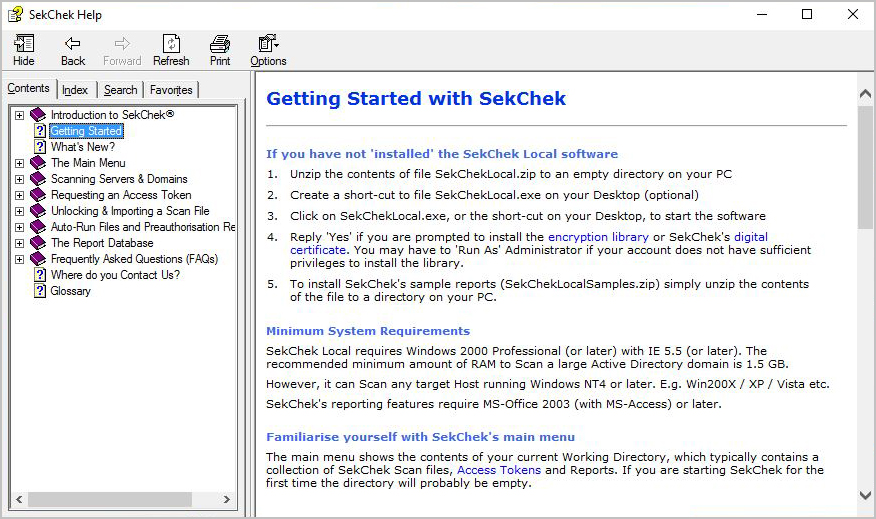Close the SekChek Help window

[x=853, y=14]
